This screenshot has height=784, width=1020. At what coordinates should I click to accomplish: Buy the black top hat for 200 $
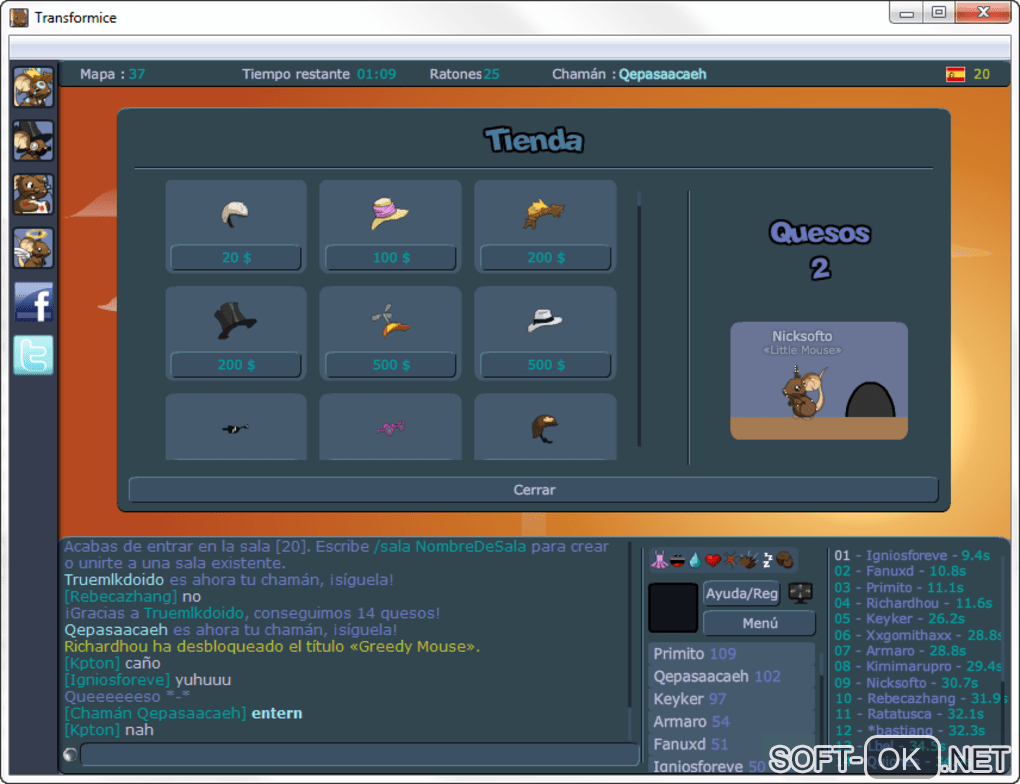point(236,364)
